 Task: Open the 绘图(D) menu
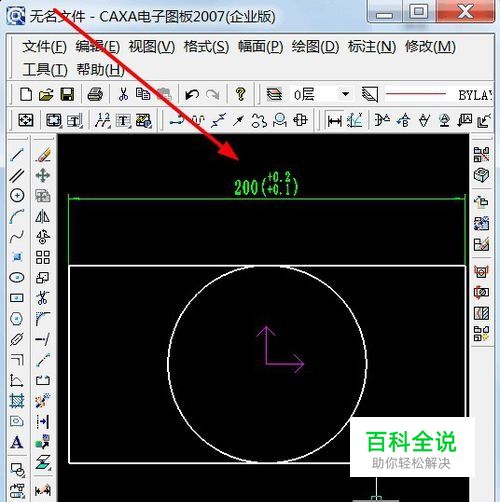(315, 47)
